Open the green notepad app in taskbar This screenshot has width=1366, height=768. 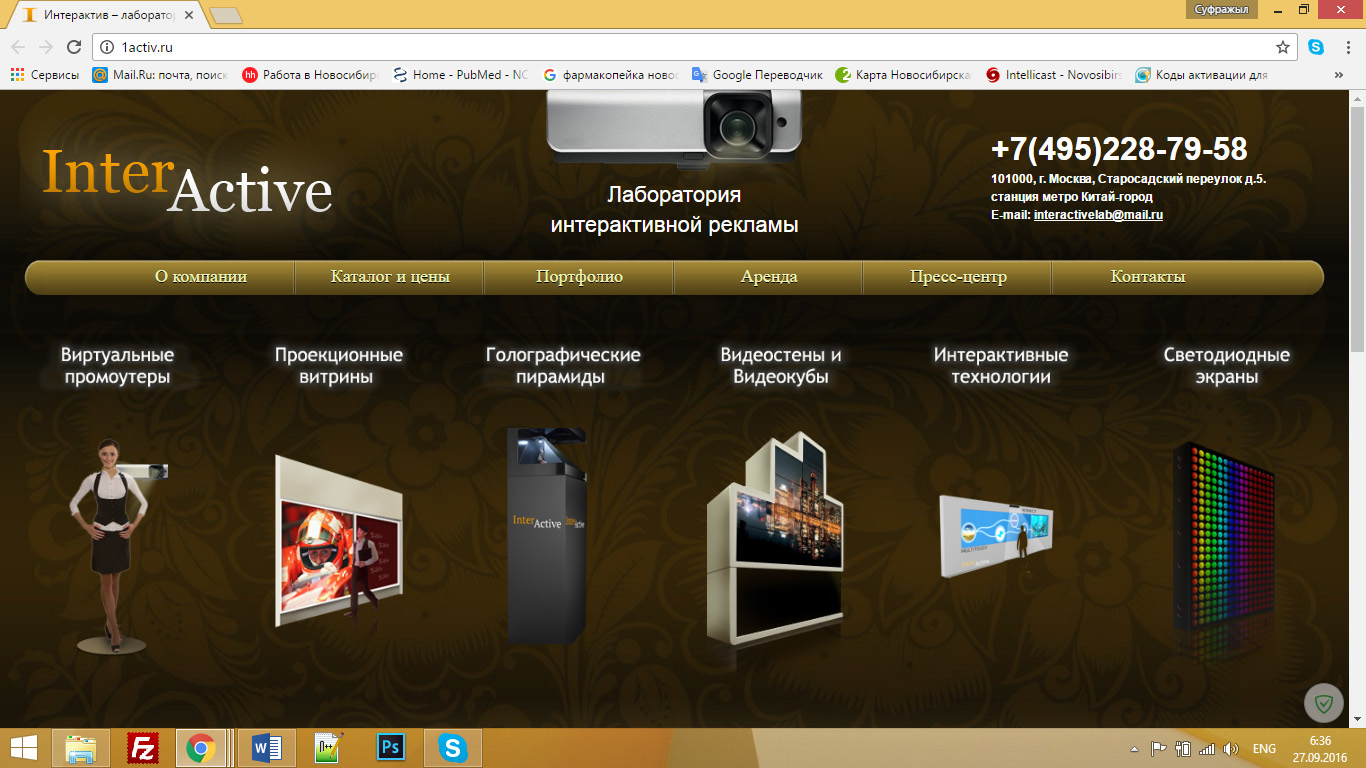pos(327,748)
